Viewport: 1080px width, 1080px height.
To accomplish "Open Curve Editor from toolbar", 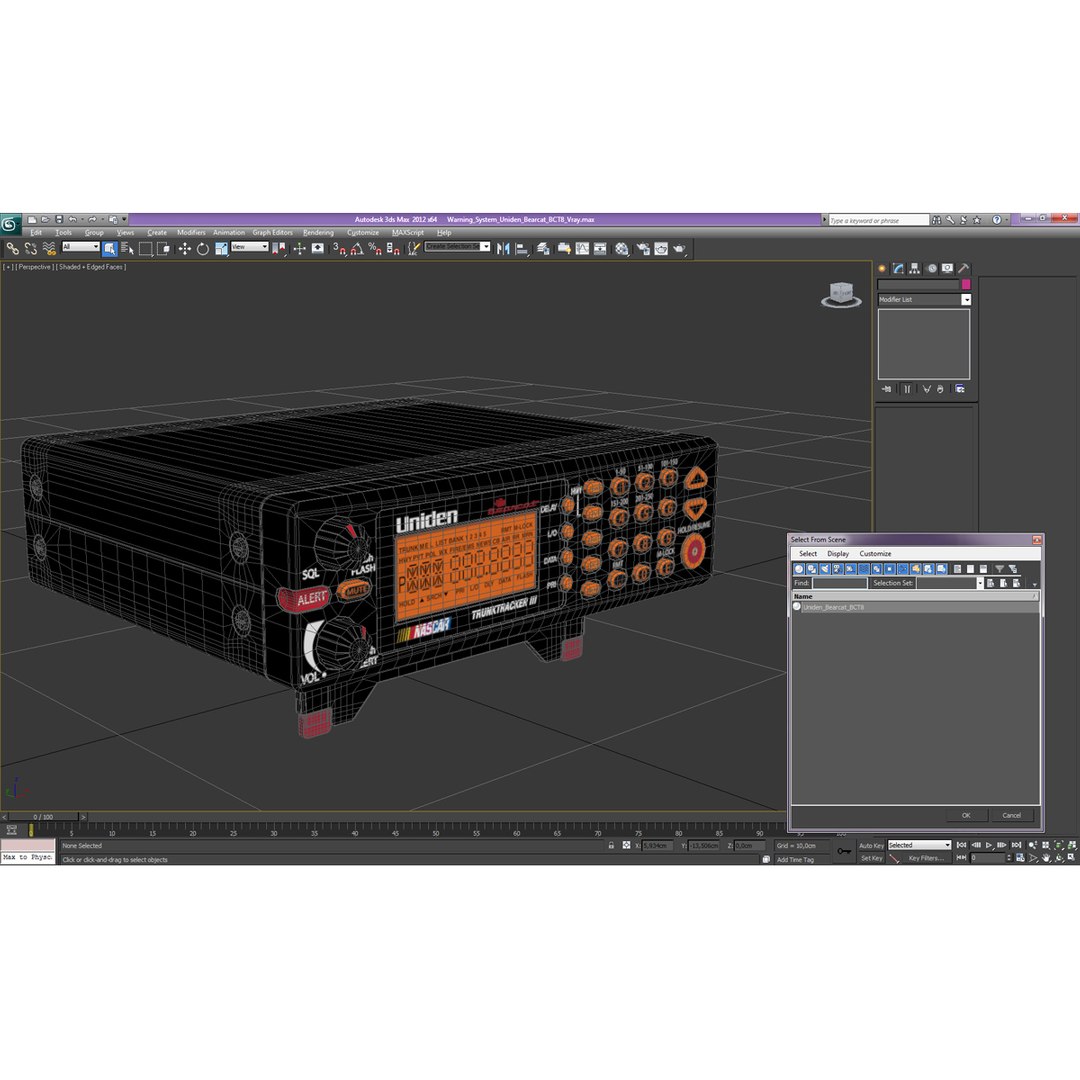I will 582,249.
